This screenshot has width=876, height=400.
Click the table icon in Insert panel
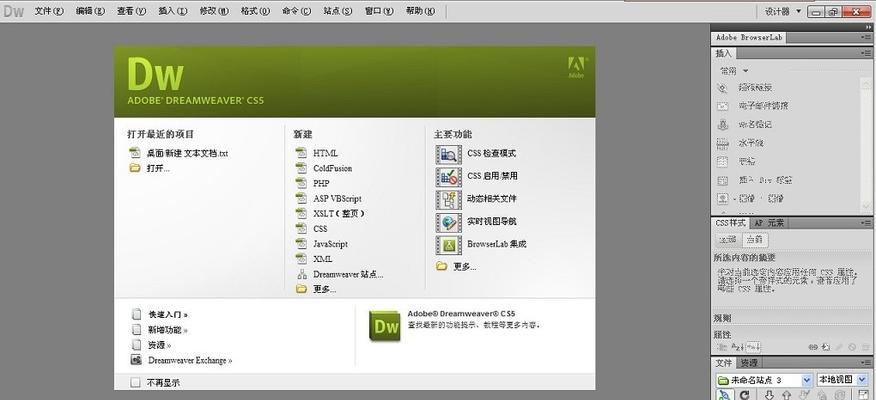(722, 161)
